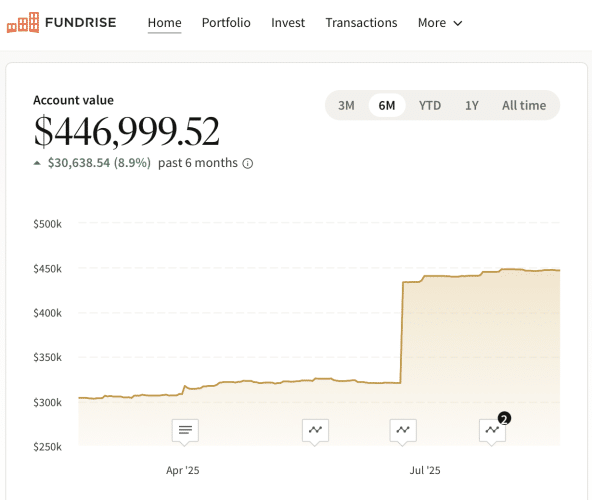Click the $500k axis label
The width and height of the screenshot is (592, 500).
pyautogui.click(x=47, y=224)
